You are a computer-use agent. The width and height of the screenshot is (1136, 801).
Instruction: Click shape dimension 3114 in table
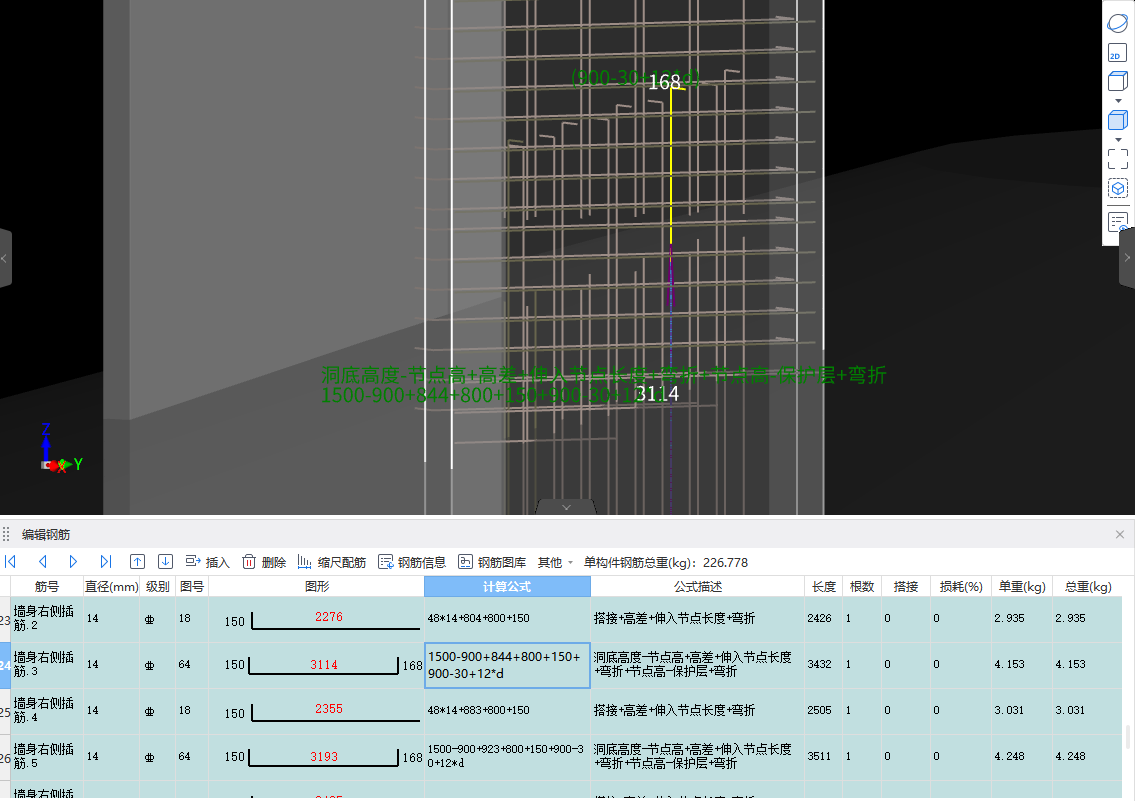pyautogui.click(x=324, y=665)
